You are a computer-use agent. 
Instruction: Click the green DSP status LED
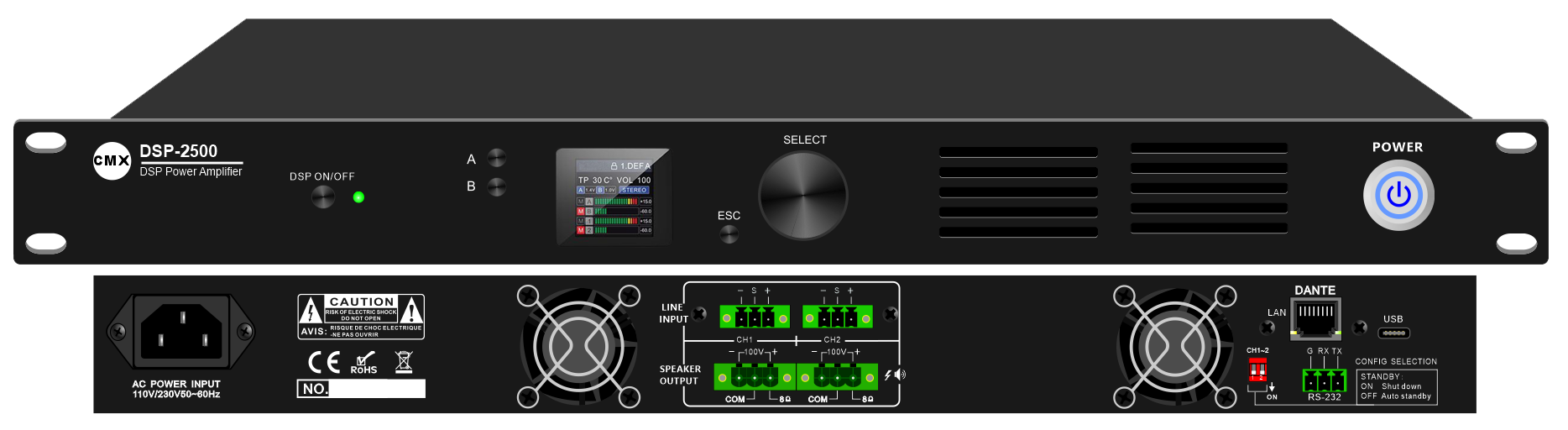[x=358, y=197]
